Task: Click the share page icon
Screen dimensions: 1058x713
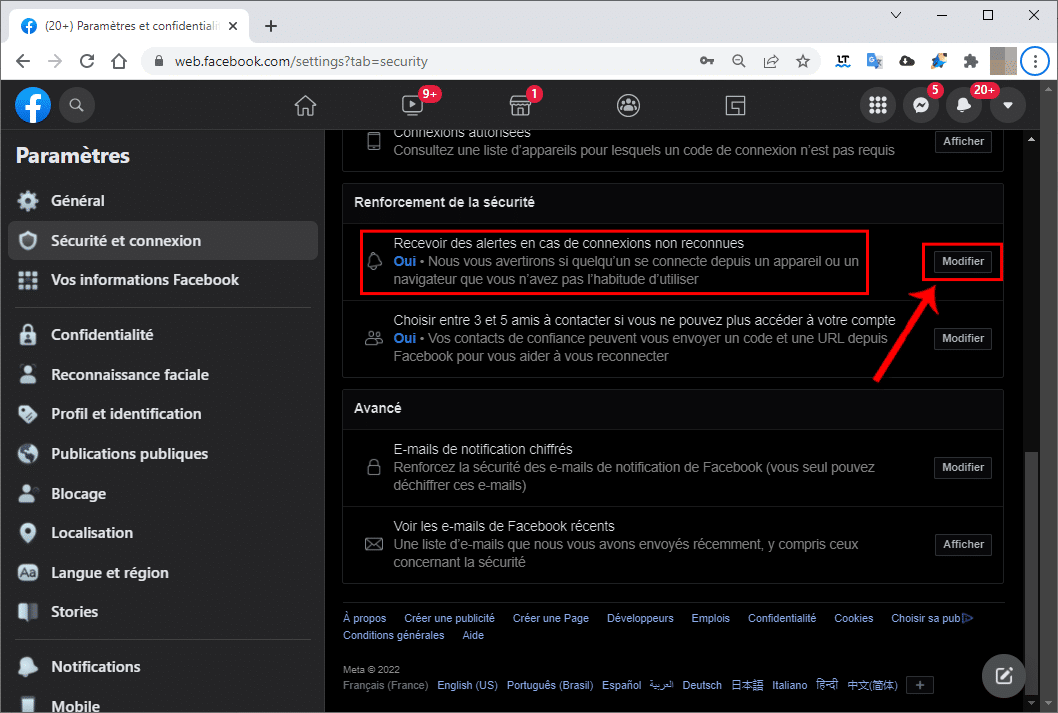Action: tap(771, 61)
